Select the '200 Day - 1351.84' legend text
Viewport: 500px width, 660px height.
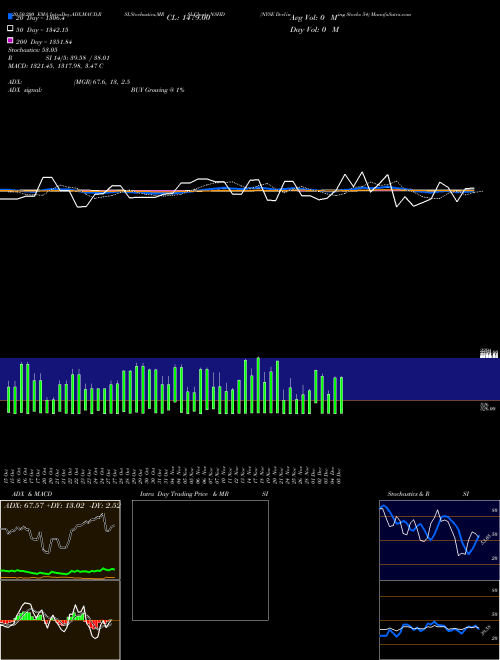click(x=44, y=42)
